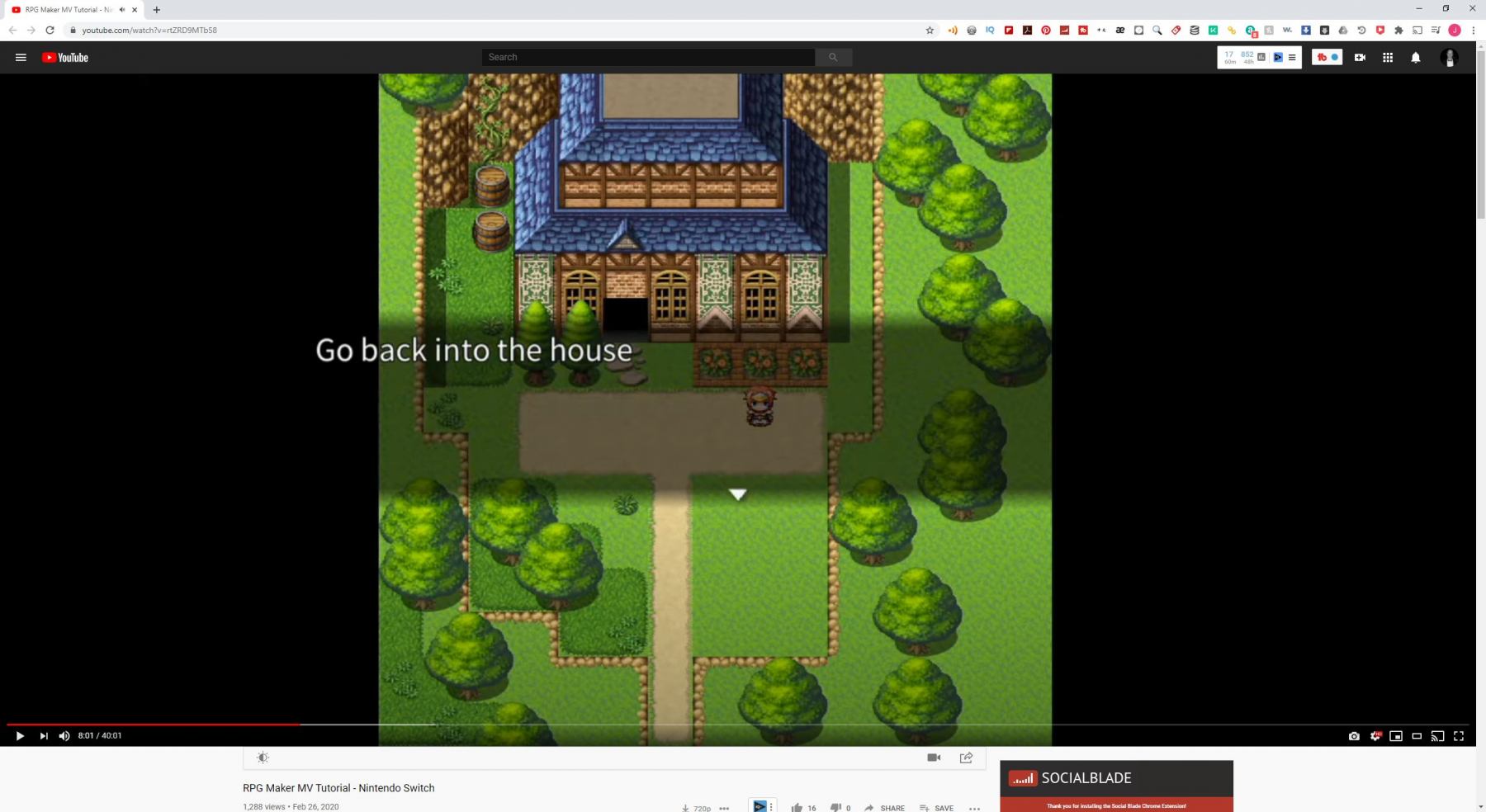Open Chrome profile avatar J

[x=1455, y=31]
